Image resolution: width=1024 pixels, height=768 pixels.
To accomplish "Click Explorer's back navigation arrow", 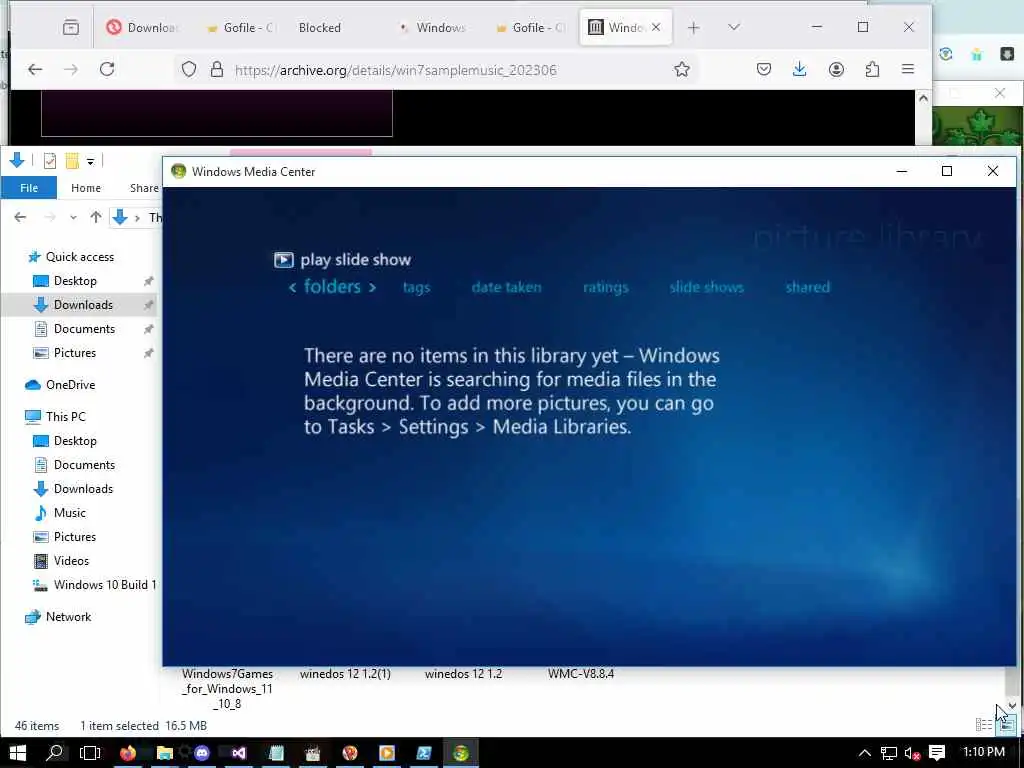I will [20, 217].
